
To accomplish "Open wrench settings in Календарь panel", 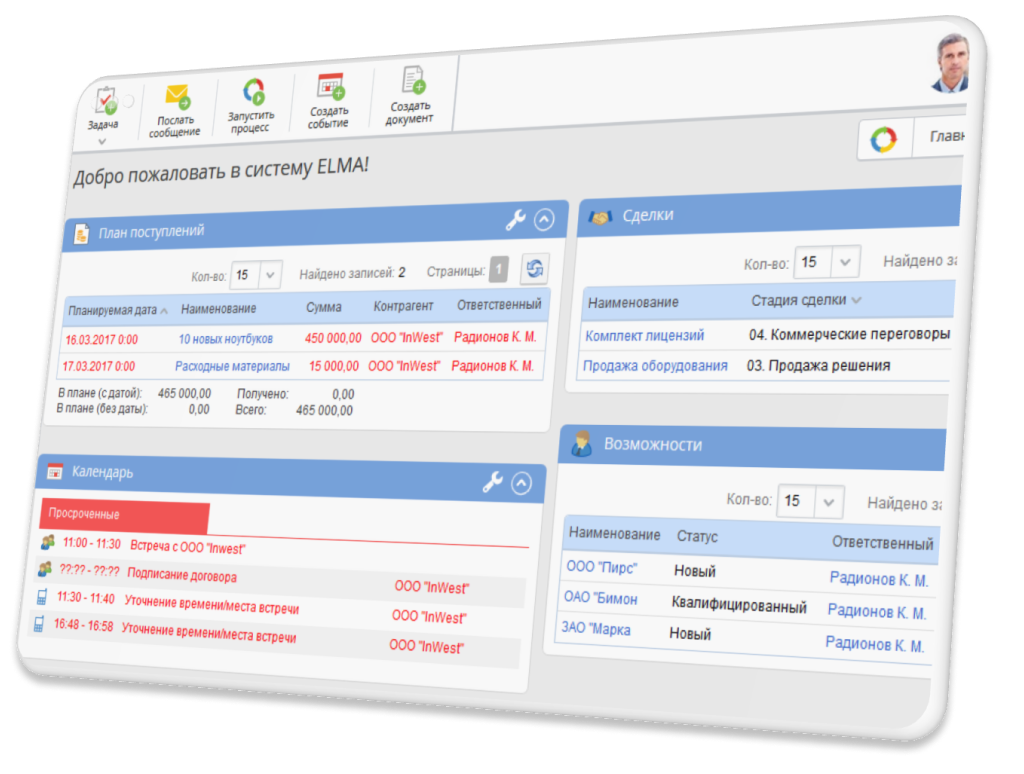I will click(x=492, y=483).
